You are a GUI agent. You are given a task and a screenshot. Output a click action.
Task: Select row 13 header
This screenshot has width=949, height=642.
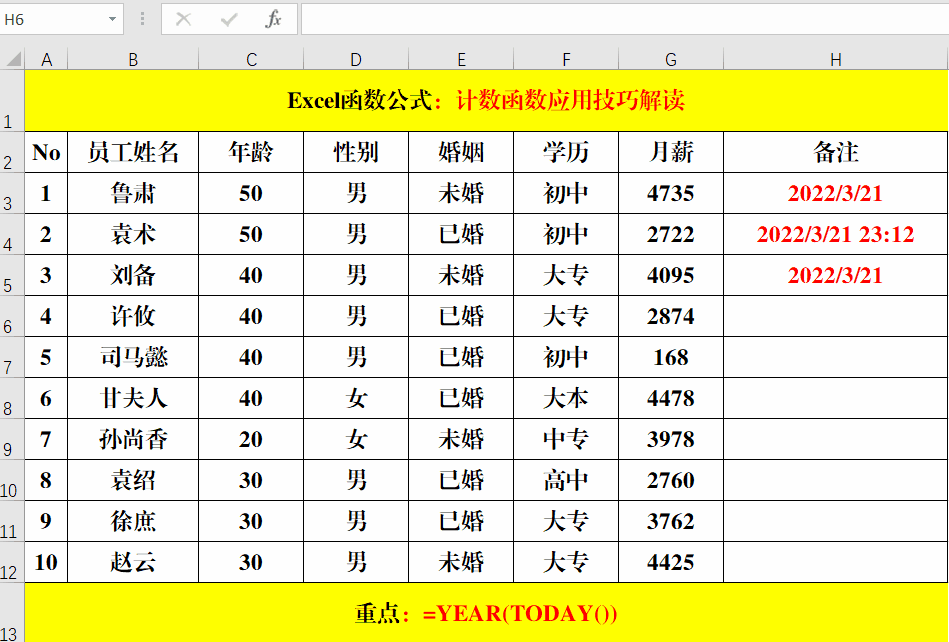tap(12, 612)
